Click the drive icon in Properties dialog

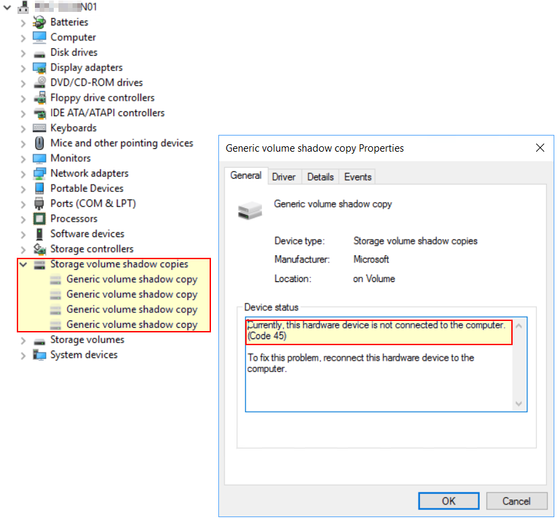point(250,210)
